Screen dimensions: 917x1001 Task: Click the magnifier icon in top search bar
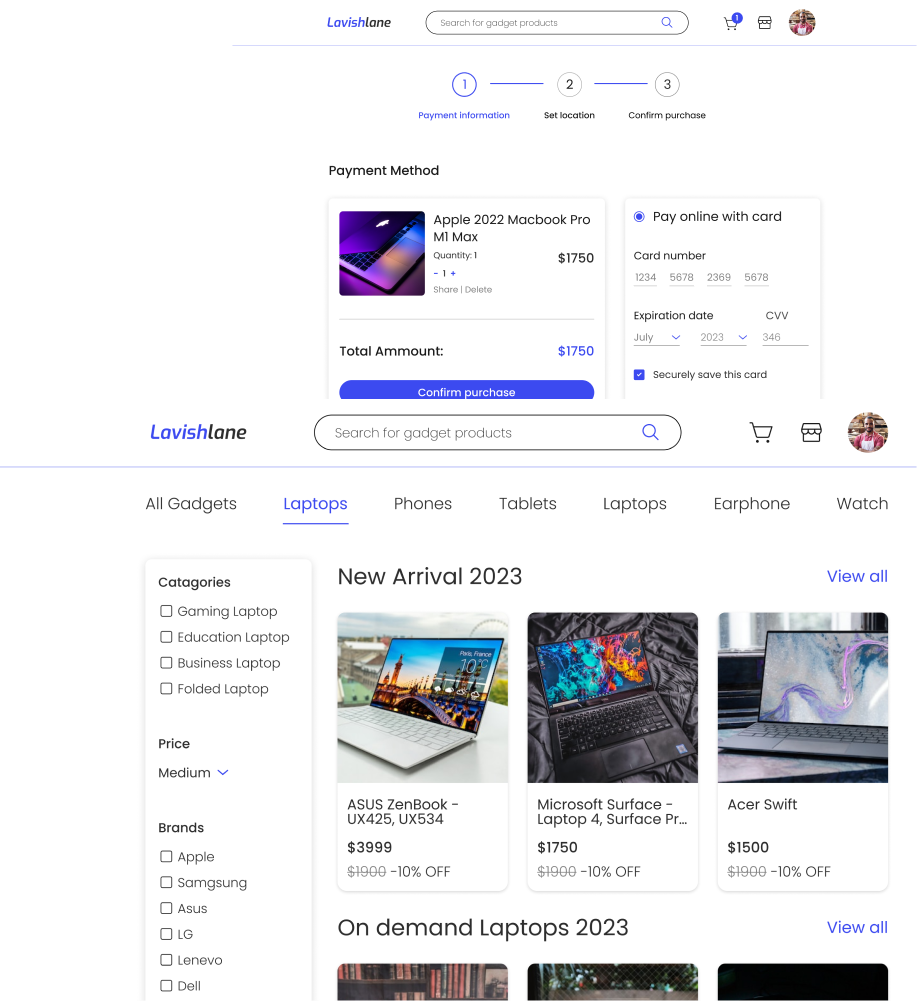[667, 22]
